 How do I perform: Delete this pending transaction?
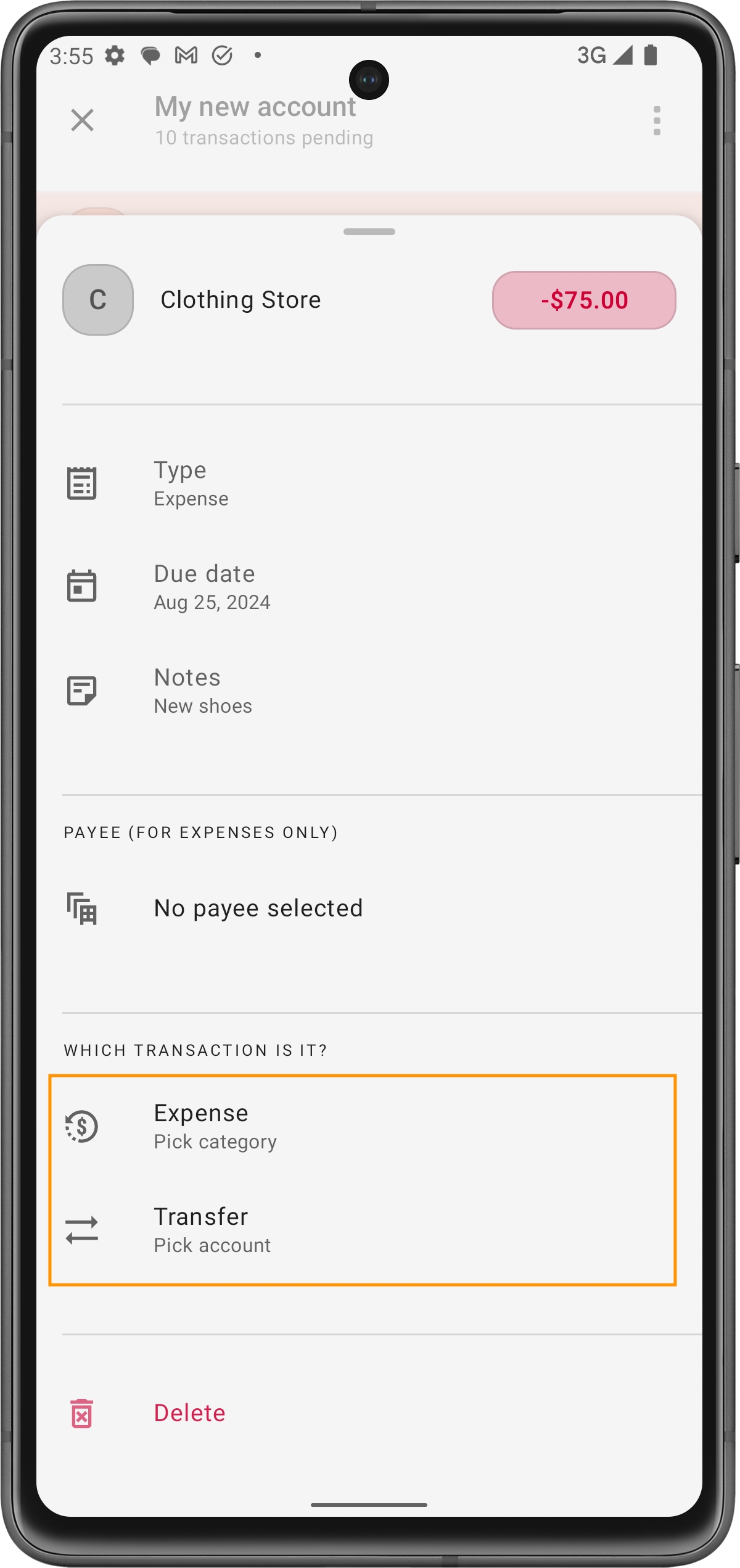pos(369,1413)
